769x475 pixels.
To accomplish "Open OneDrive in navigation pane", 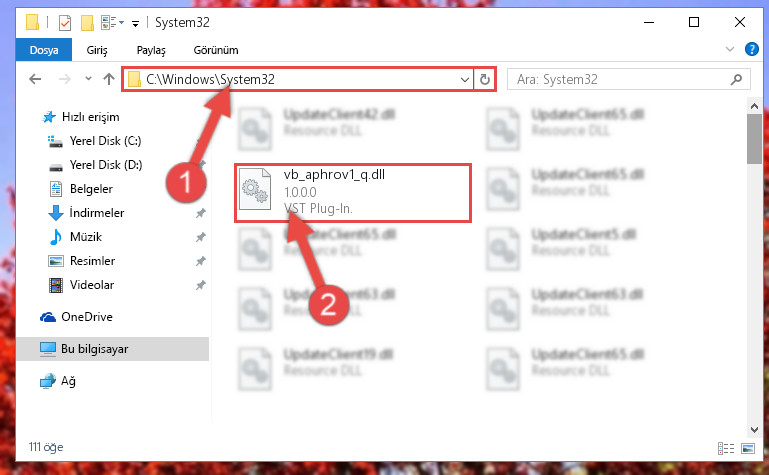I will click(86, 317).
